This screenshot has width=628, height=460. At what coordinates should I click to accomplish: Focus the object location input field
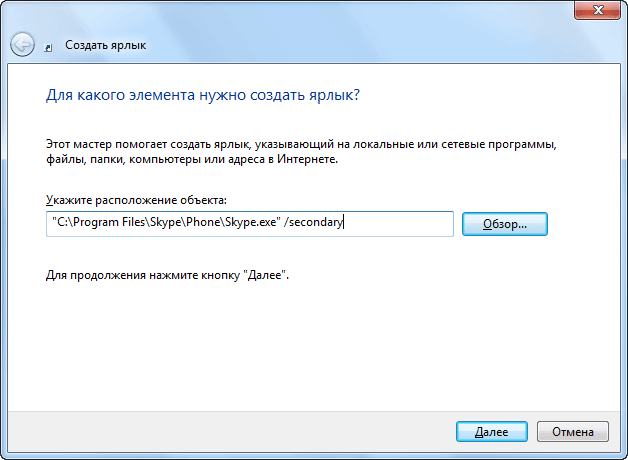(x=250, y=224)
